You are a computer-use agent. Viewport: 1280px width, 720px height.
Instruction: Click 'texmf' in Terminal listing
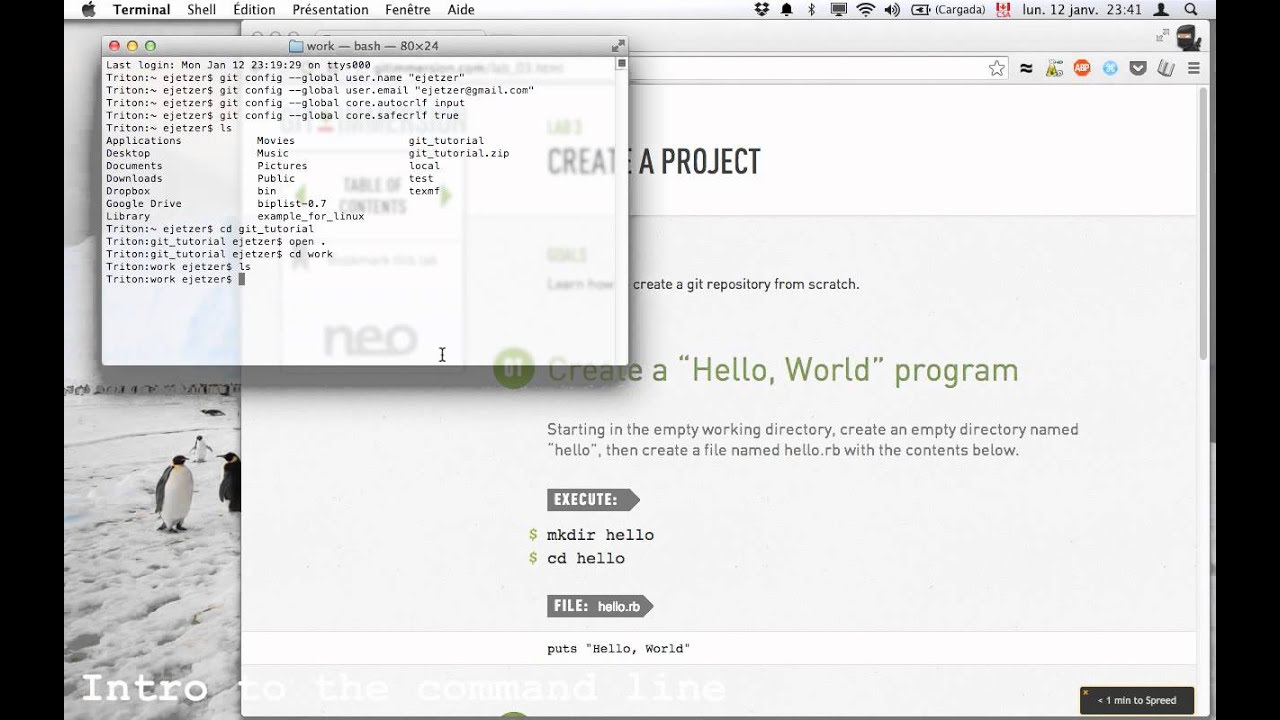pyautogui.click(x=424, y=191)
